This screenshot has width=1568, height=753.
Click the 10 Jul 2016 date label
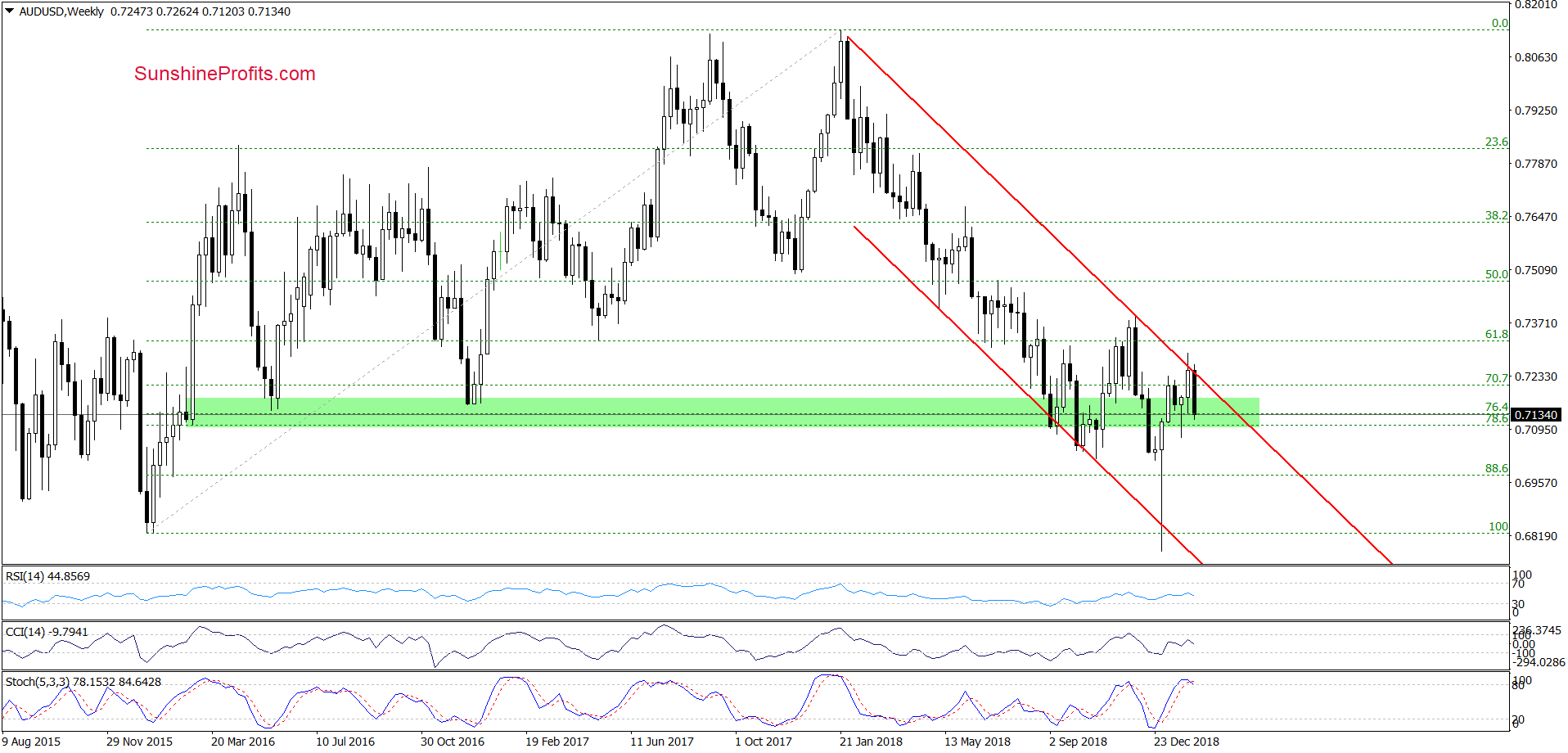point(345,742)
